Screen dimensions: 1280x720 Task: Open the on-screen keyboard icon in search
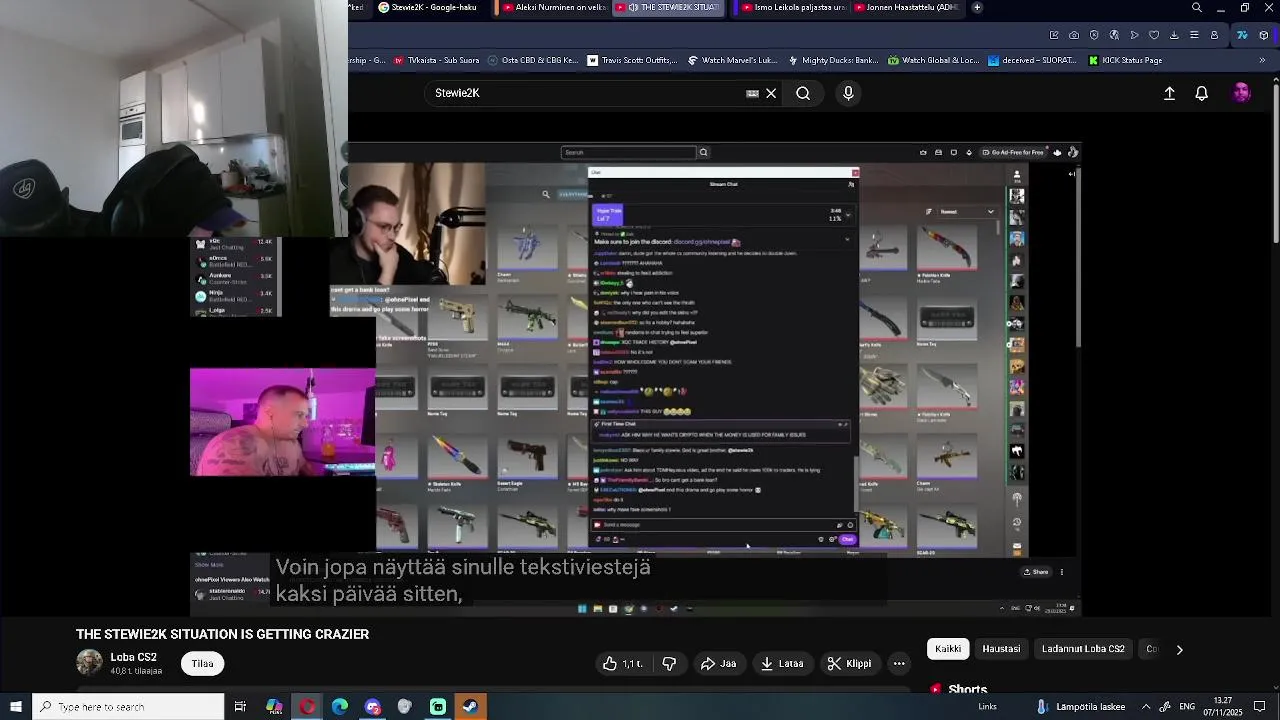[752, 93]
